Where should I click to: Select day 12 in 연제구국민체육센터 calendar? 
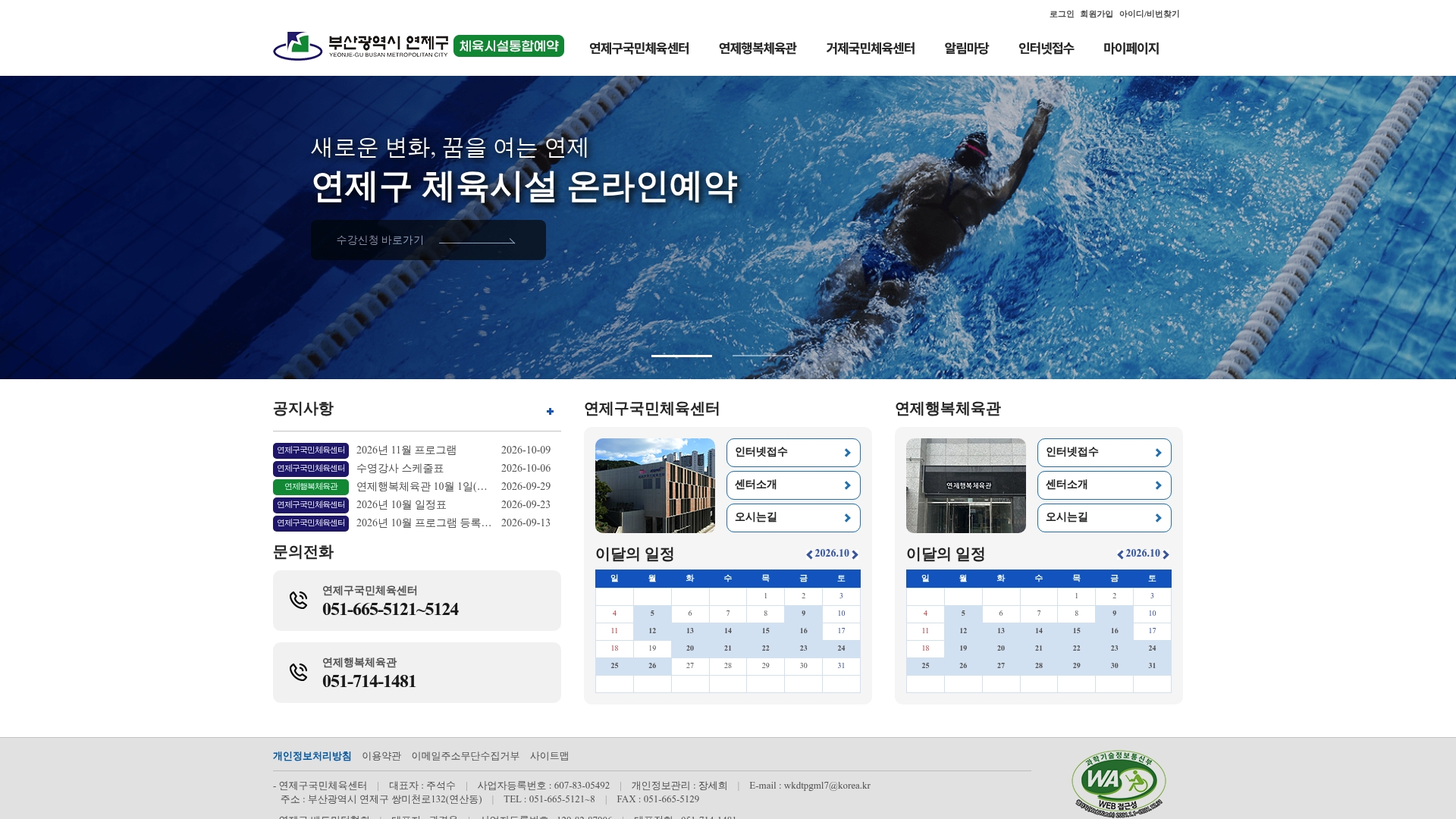coord(652,631)
